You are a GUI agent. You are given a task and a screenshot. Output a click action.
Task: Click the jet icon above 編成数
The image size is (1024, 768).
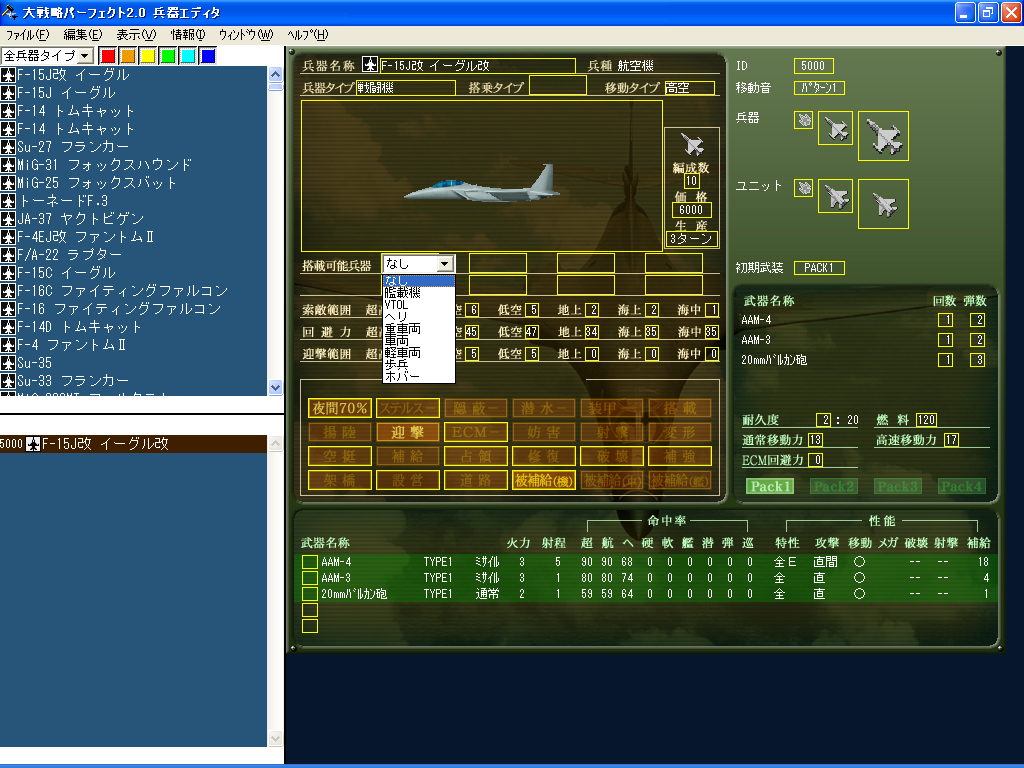(x=691, y=144)
